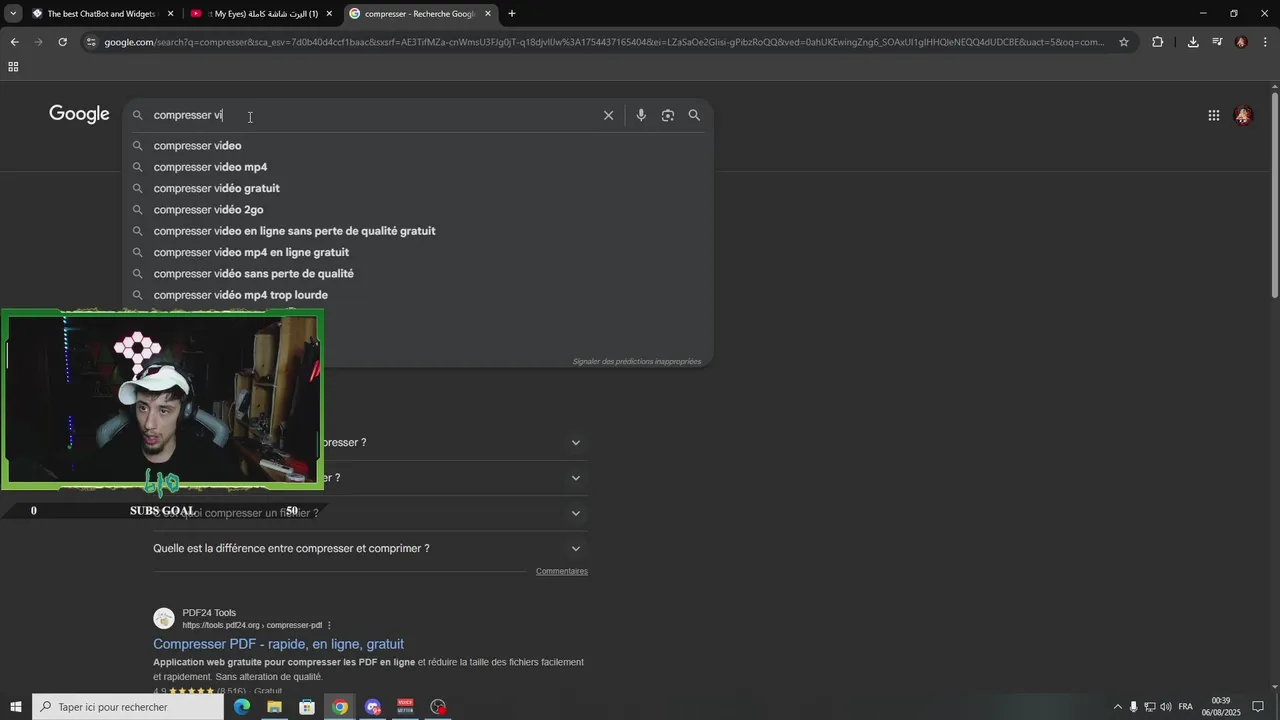This screenshot has height=720, width=1280.
Task: Go forward with the browser forward arrow
Action: pyautogui.click(x=38, y=42)
